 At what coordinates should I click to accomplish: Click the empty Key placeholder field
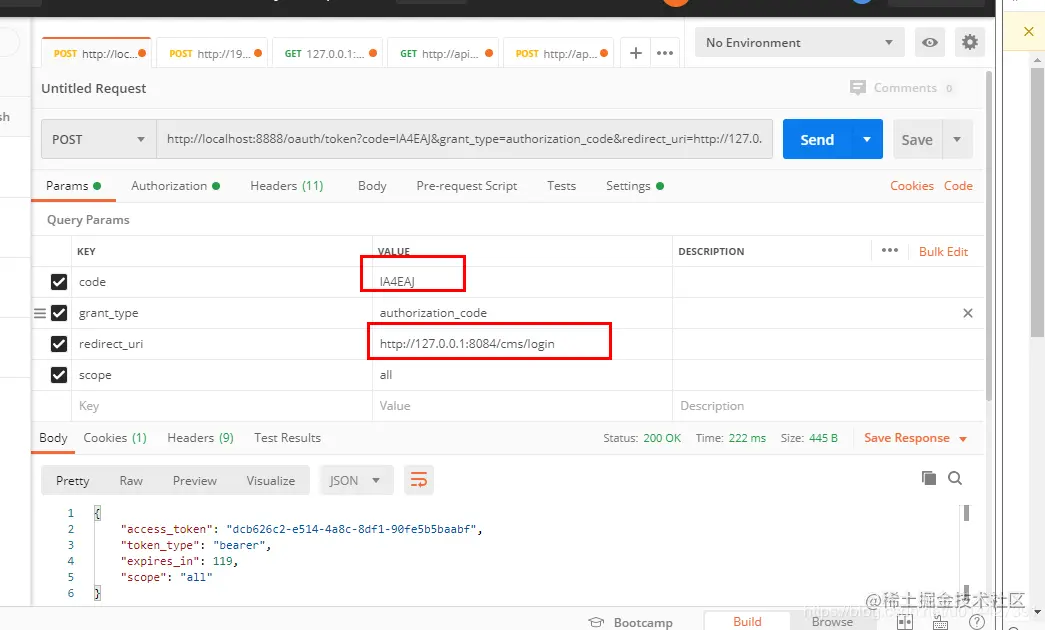pos(222,406)
